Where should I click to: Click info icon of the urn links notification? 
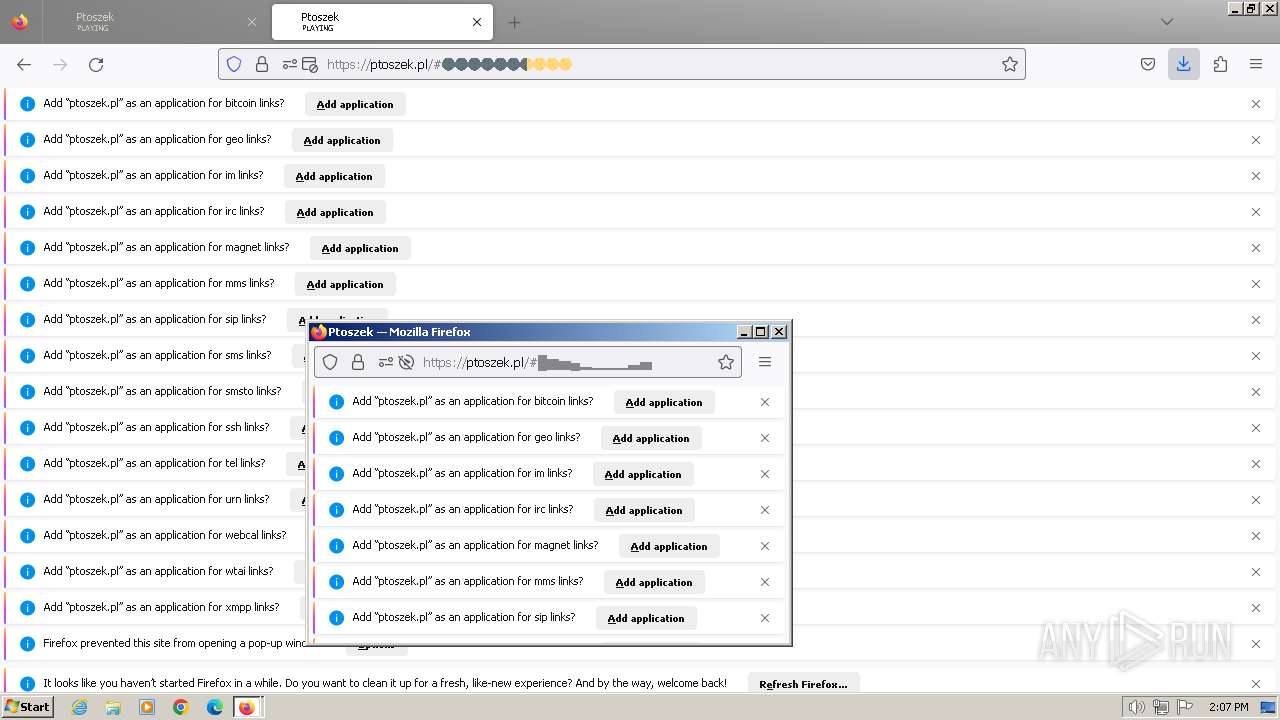click(27, 500)
